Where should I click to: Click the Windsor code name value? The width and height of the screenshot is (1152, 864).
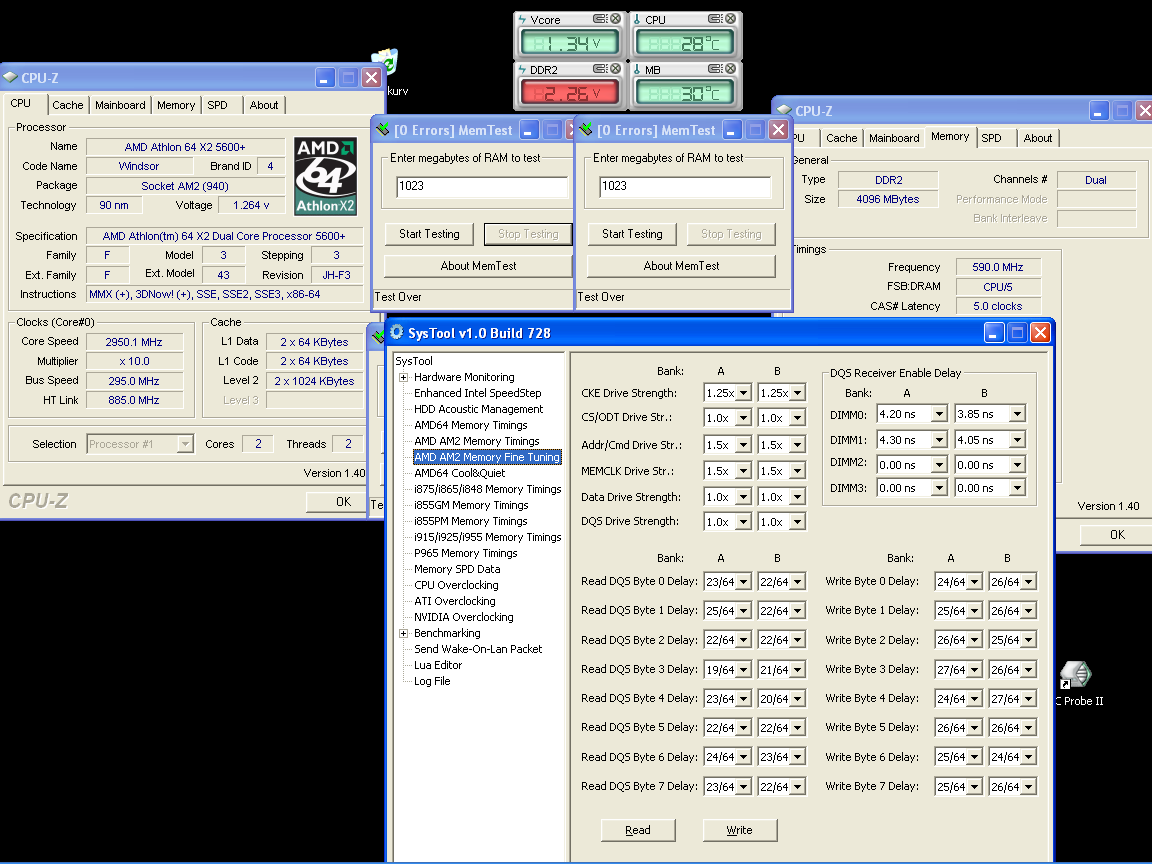pos(139,166)
